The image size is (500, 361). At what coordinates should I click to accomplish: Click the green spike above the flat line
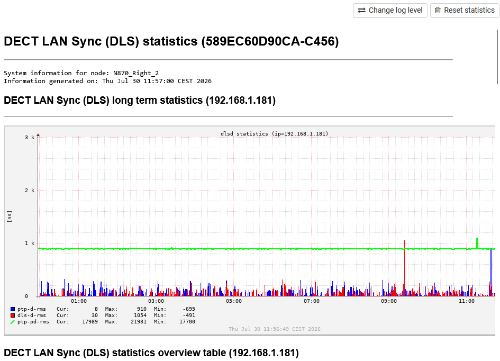477,243
